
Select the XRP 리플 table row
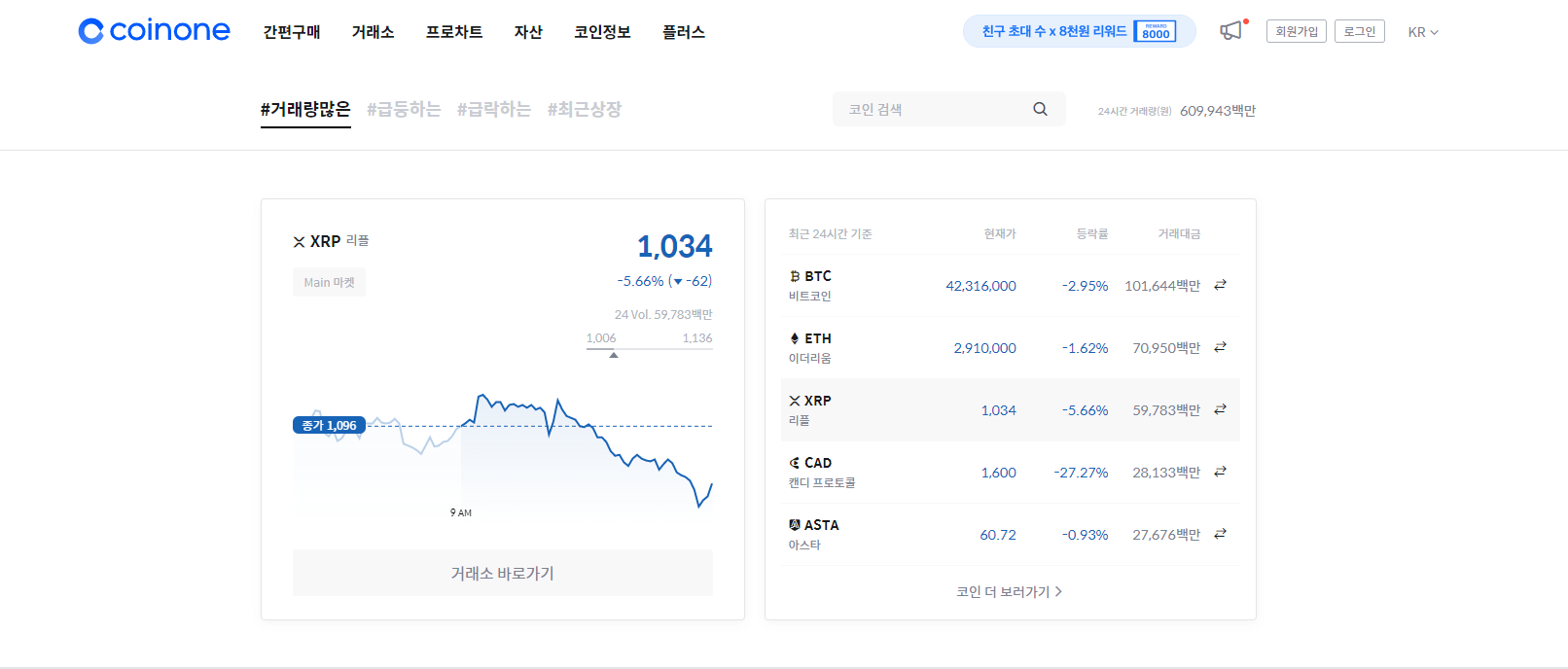[x=1011, y=410]
